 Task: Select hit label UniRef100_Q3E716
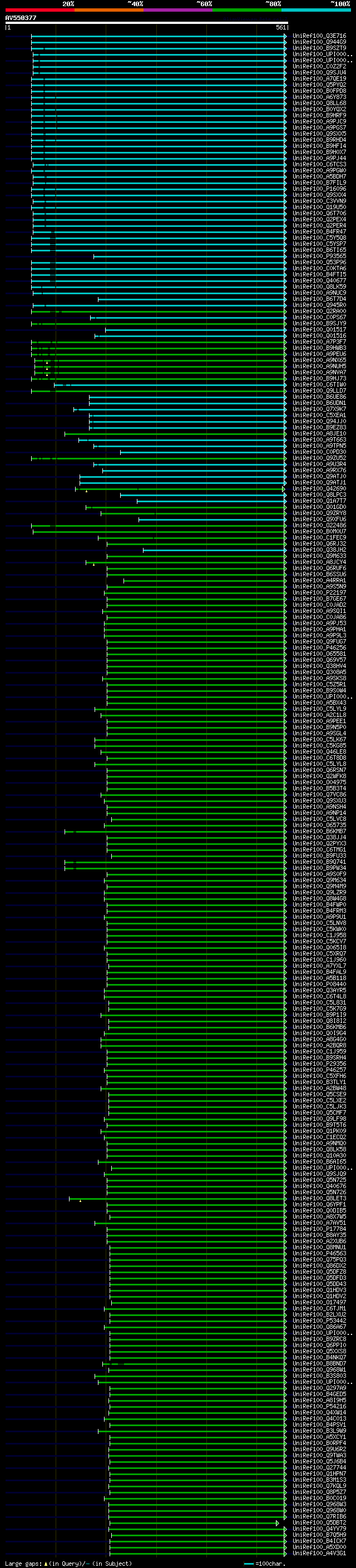click(x=319, y=36)
